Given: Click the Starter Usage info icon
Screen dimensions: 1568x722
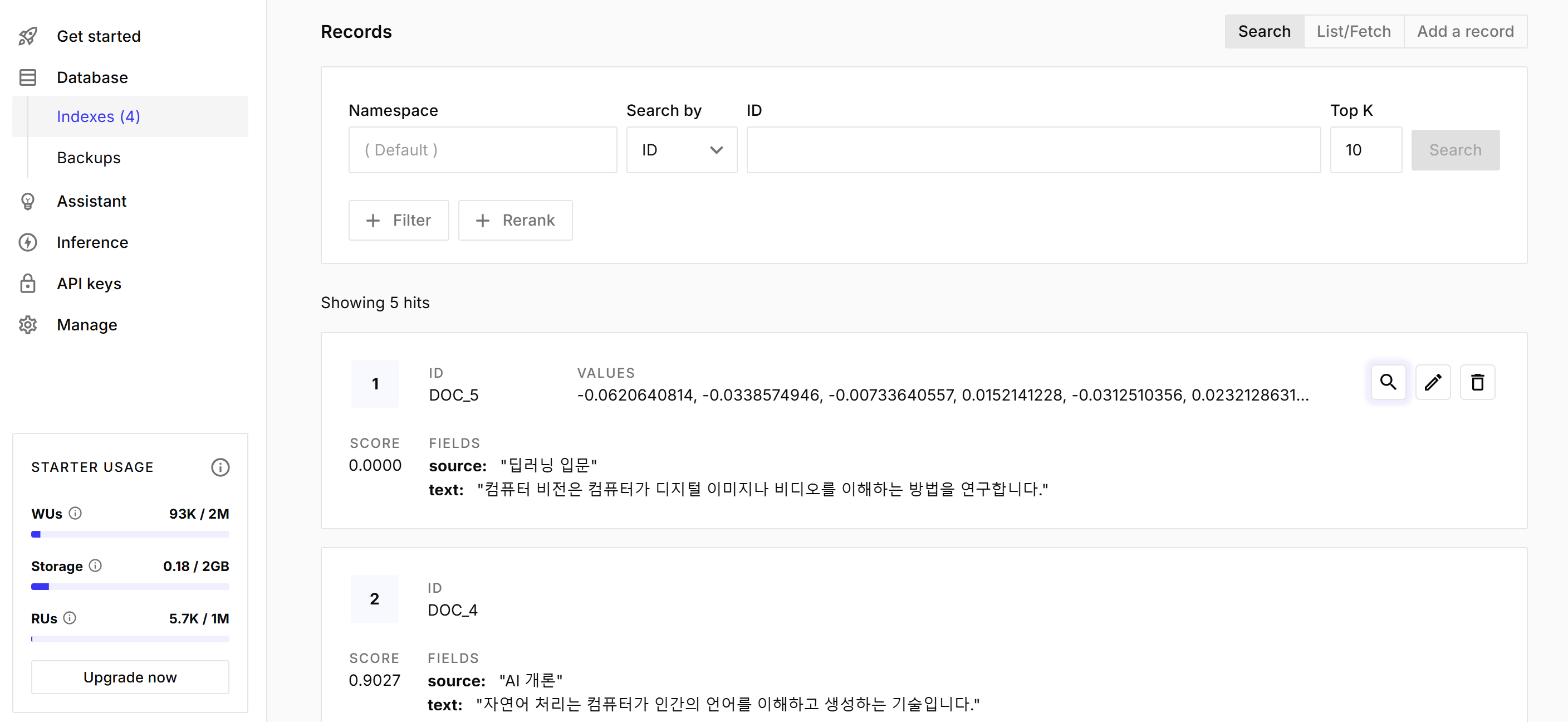Looking at the screenshot, I should tap(220, 467).
